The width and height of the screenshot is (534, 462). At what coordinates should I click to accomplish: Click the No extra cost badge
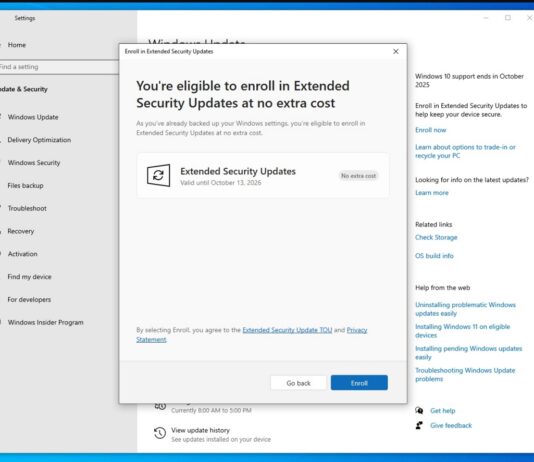click(358, 176)
